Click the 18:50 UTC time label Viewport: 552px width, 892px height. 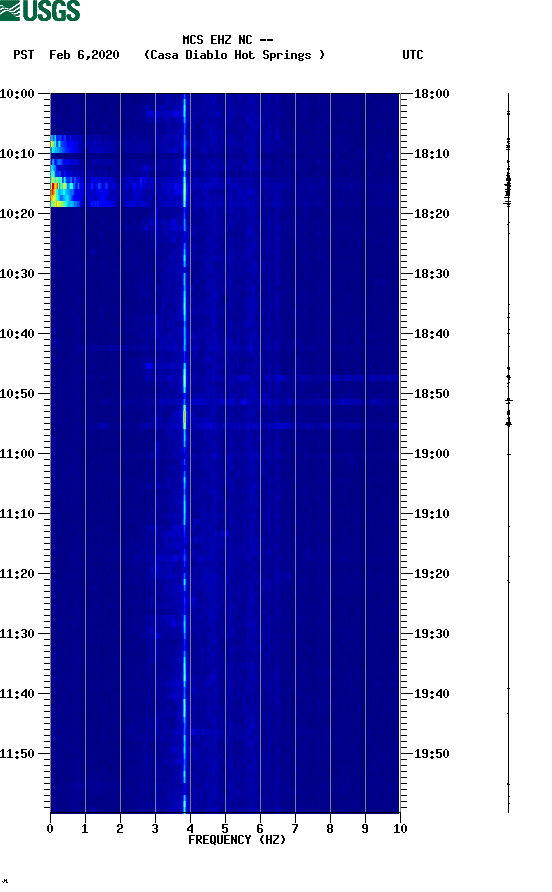click(431, 394)
